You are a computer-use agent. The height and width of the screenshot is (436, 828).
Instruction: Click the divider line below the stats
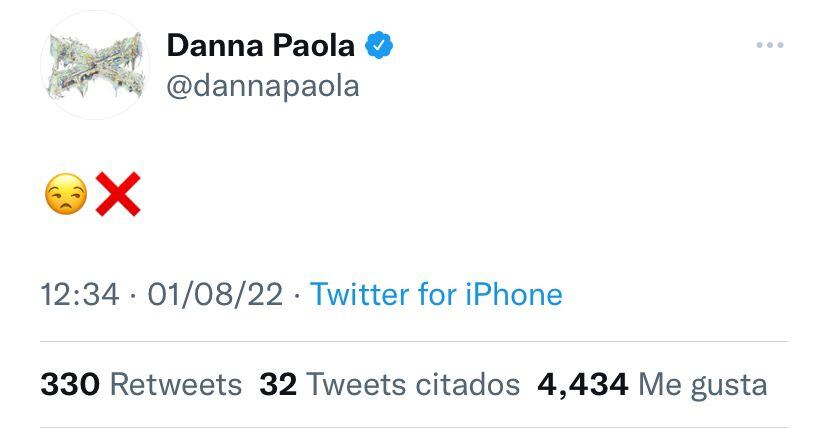pyautogui.click(x=414, y=428)
